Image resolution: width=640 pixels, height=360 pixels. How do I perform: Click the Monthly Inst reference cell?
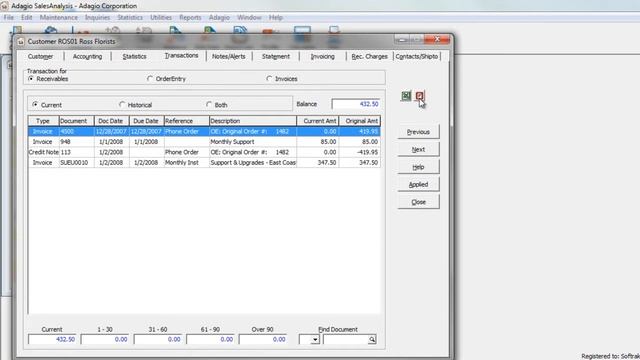187,162
